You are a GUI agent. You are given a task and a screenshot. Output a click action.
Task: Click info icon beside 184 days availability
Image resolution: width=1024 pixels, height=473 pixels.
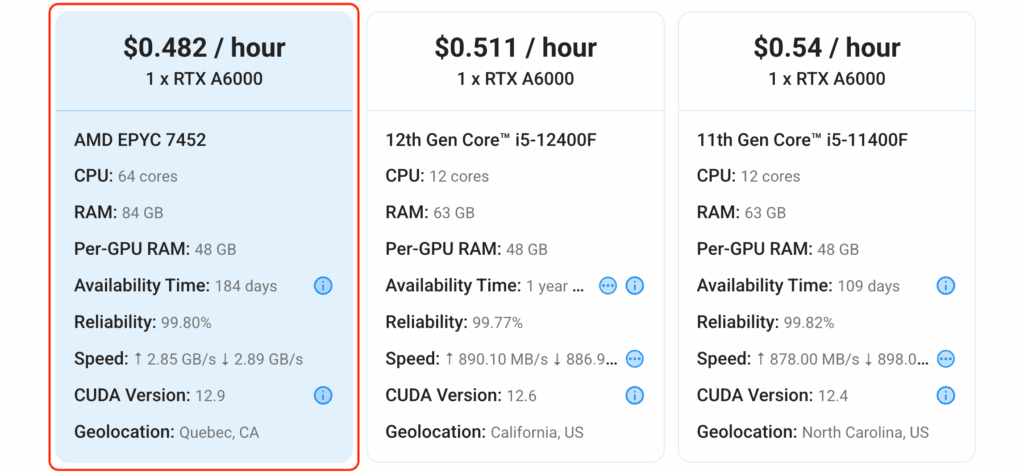pos(323,286)
